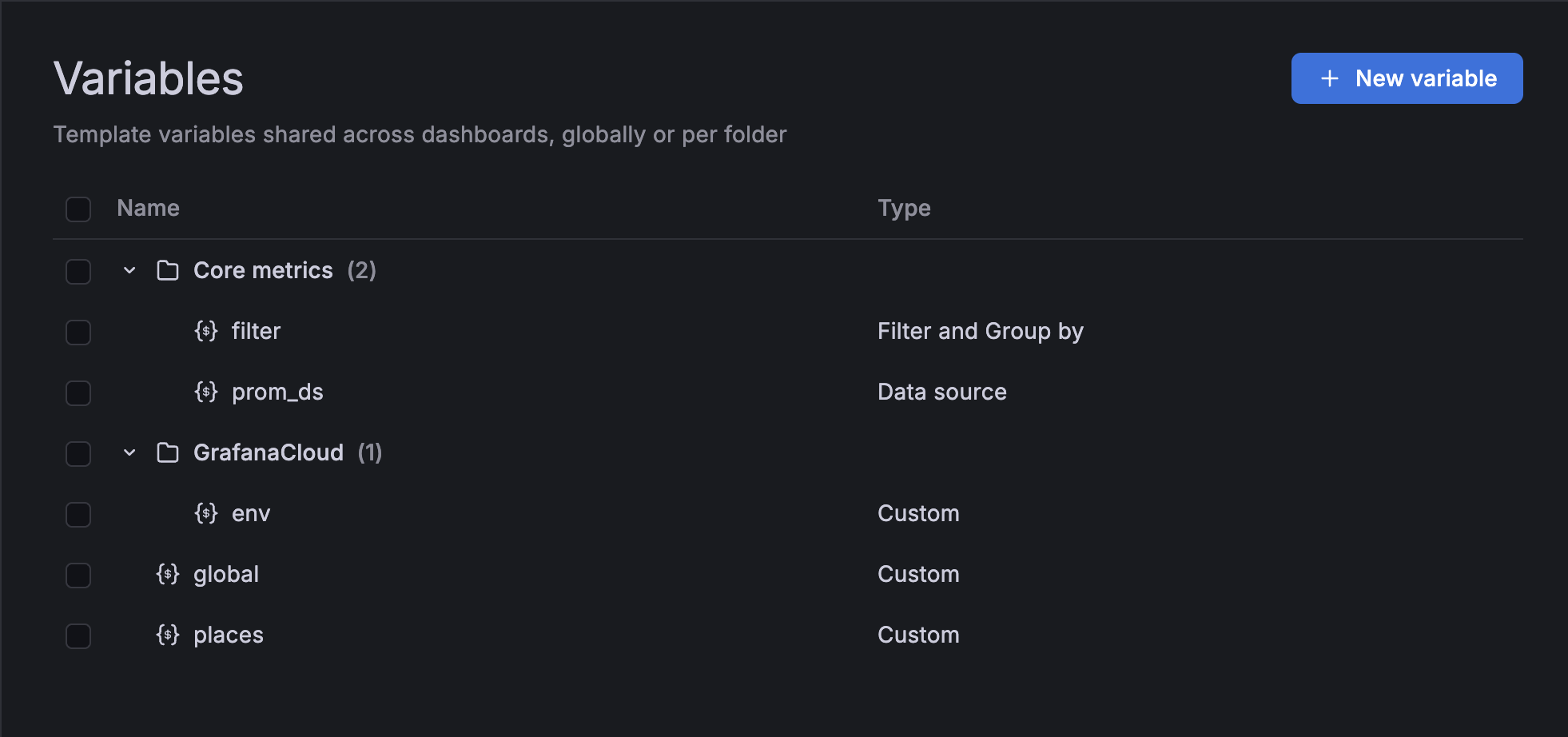This screenshot has height=737, width=1568.
Task: Toggle the select-all checkbox in header
Action: tap(78, 209)
